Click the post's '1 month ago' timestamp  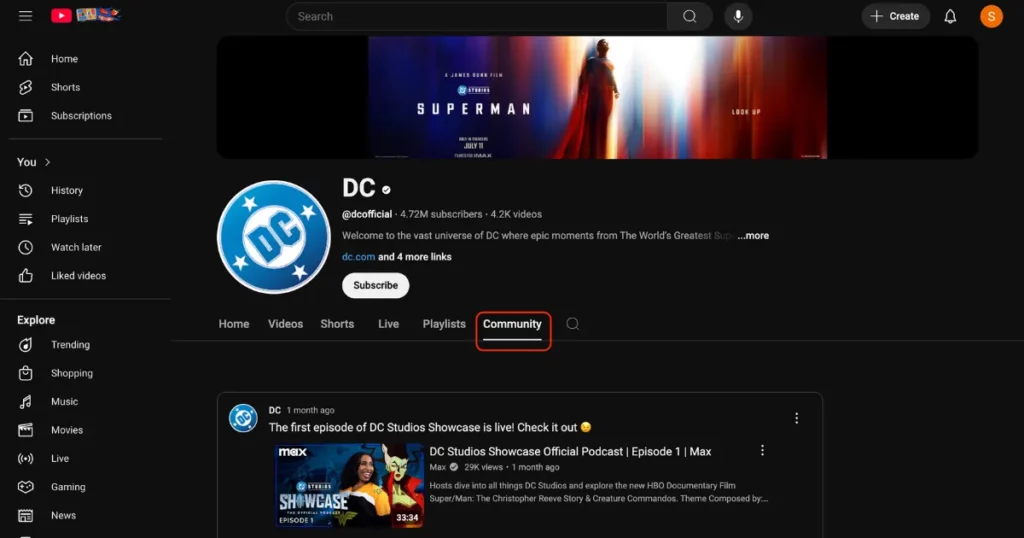(x=310, y=410)
